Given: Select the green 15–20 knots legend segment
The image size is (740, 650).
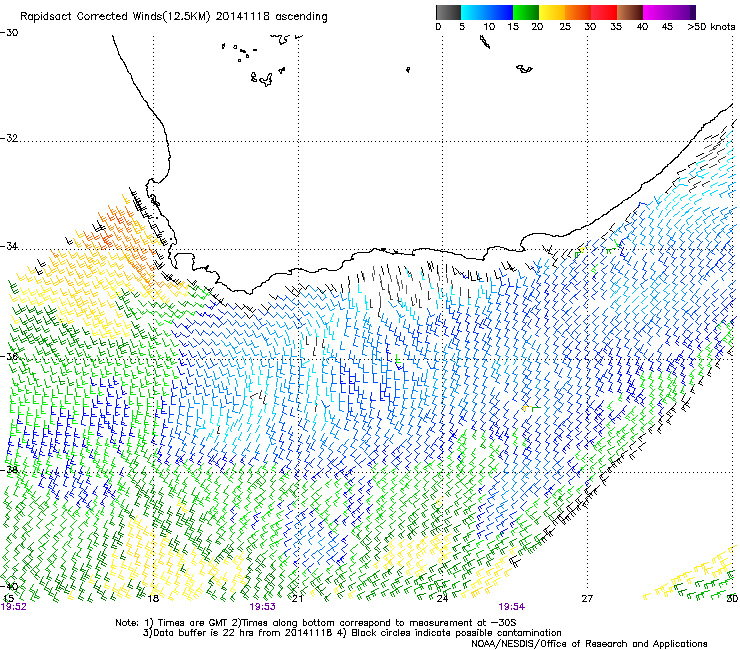Looking at the screenshot, I should click(x=526, y=12).
